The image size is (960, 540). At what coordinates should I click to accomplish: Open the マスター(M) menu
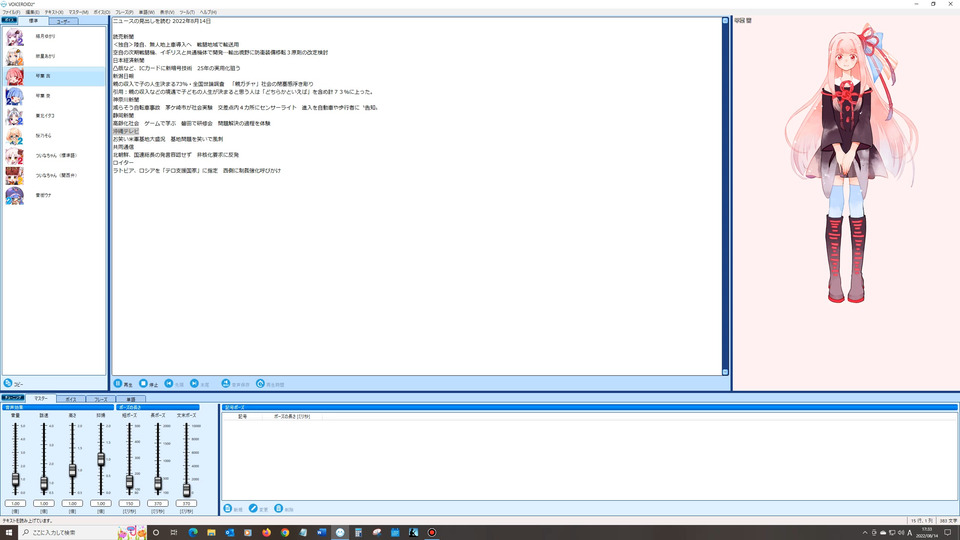coord(78,12)
